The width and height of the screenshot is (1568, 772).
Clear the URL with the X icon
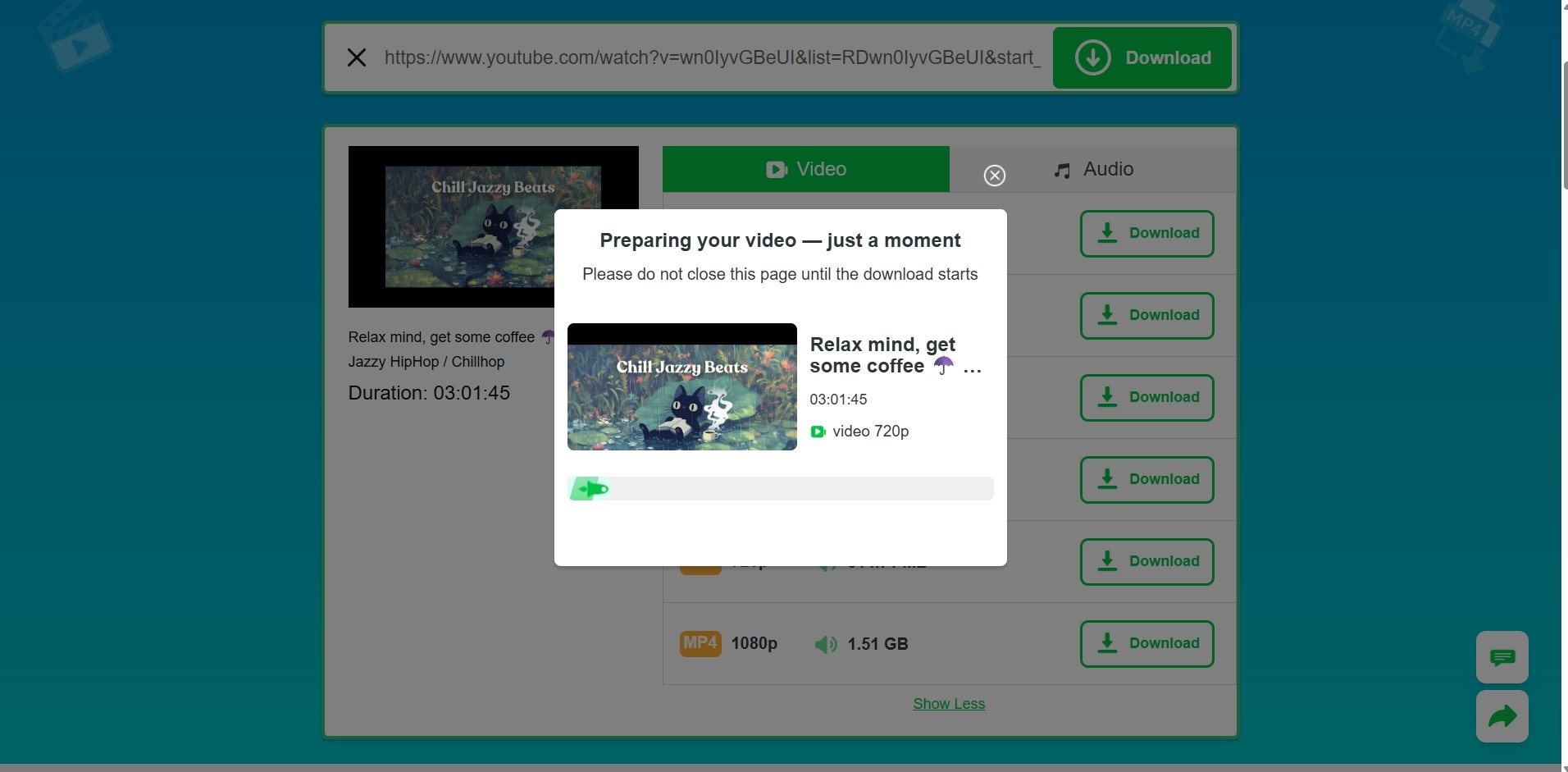pos(357,57)
